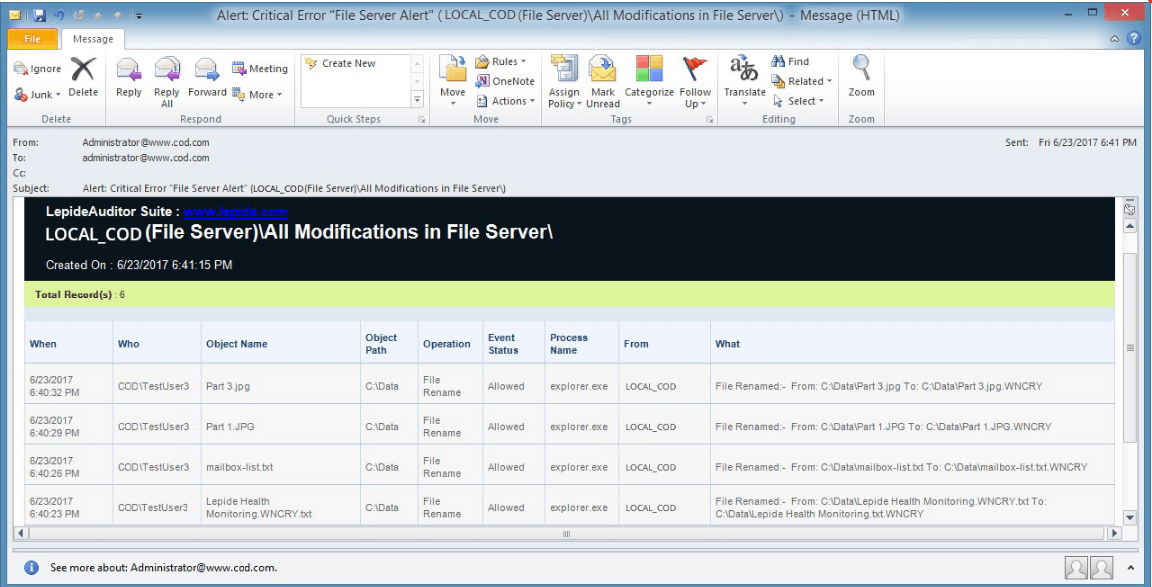Open the Follow Up flag menu
The height and width of the screenshot is (587, 1152).
pos(695,82)
